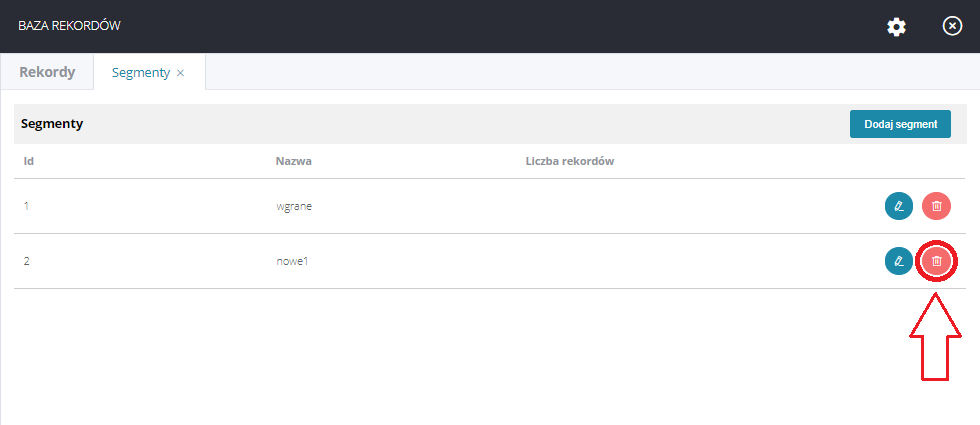Select the wgrane name cell
Image resolution: width=980 pixels, height=425 pixels.
pyautogui.click(x=294, y=206)
